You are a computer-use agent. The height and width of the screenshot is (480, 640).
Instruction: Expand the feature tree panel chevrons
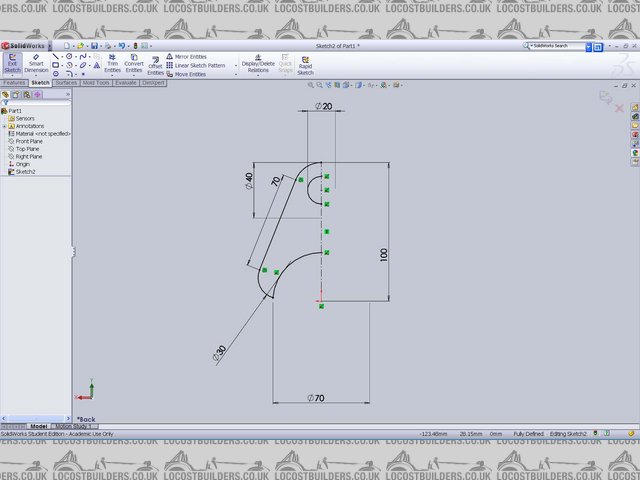tap(68, 94)
